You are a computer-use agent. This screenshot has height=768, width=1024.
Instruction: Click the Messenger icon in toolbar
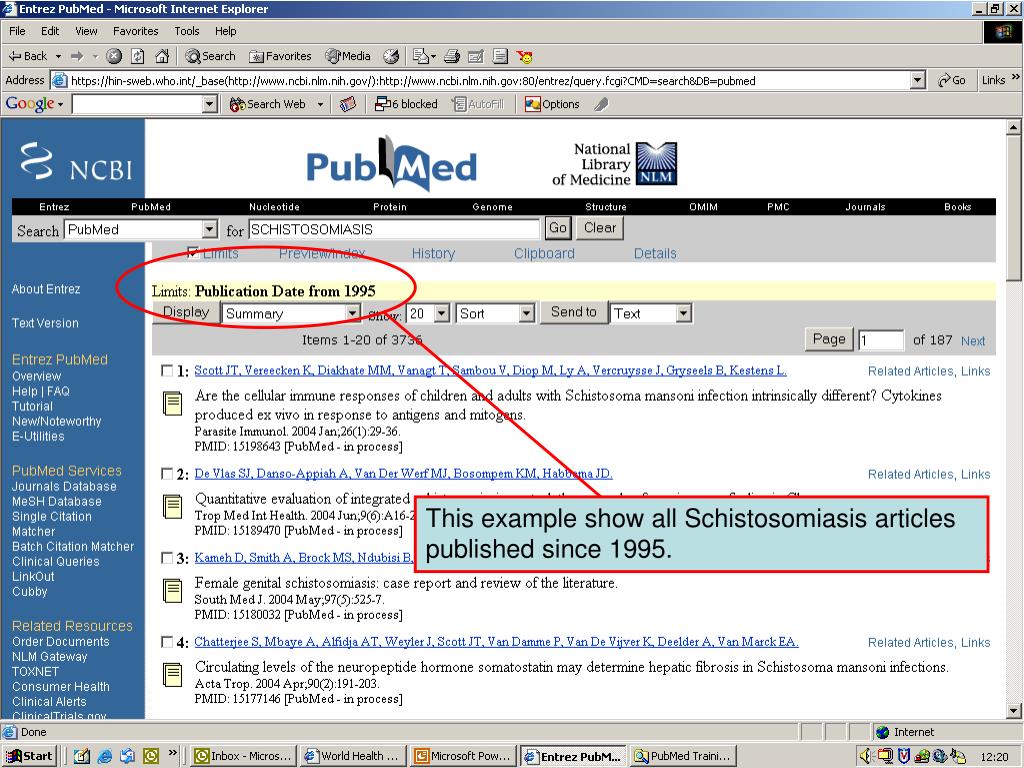(x=524, y=56)
